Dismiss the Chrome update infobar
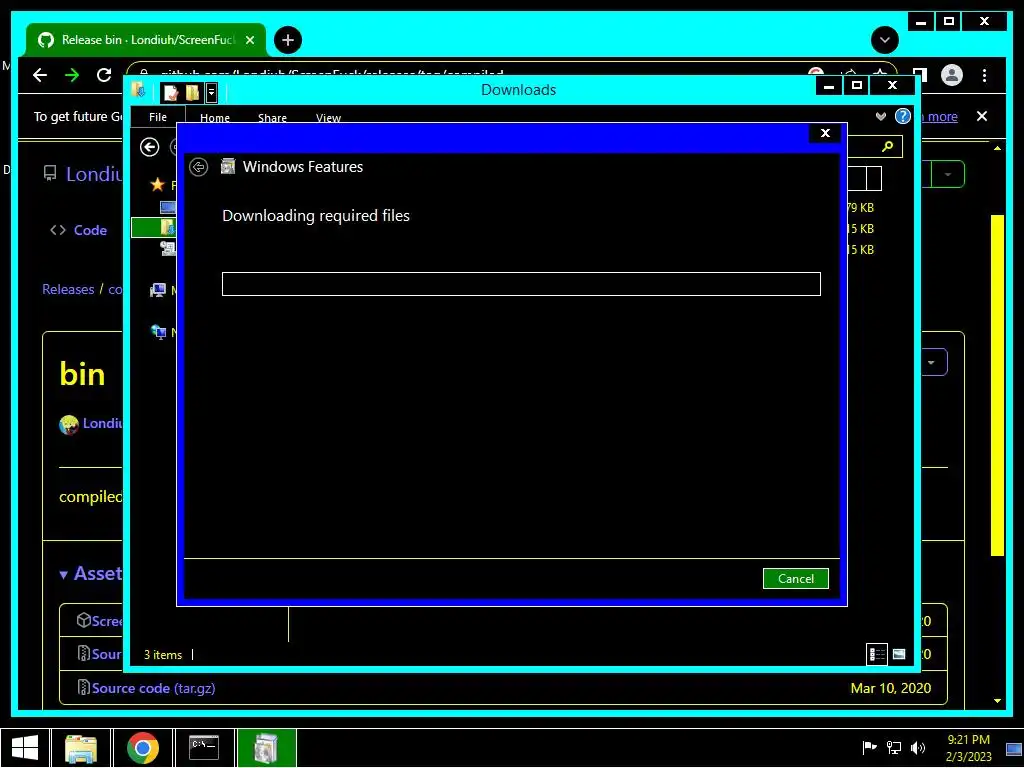 (x=982, y=116)
